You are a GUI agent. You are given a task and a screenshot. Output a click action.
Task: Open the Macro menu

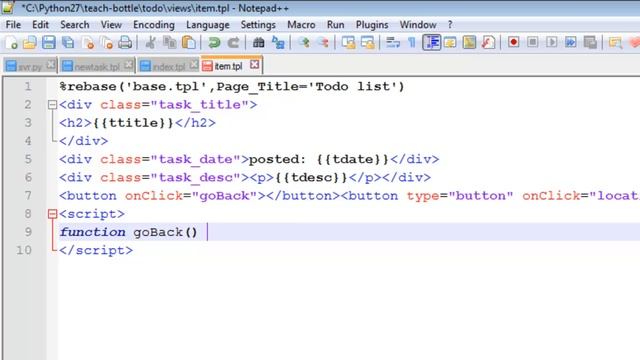point(301,25)
